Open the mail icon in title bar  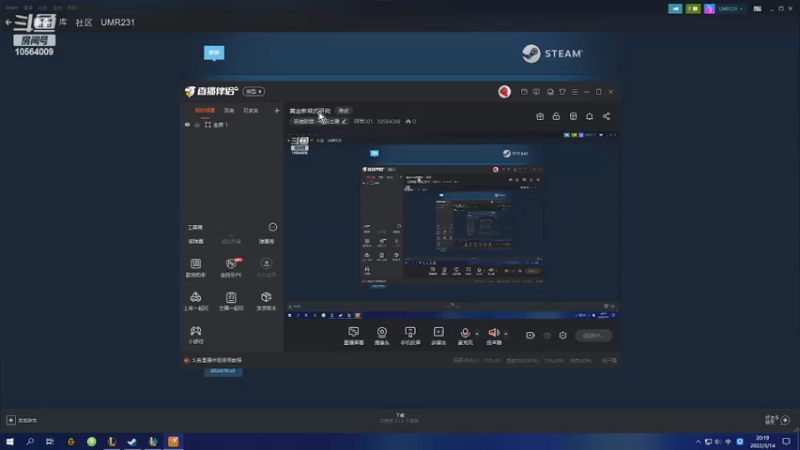point(524,92)
